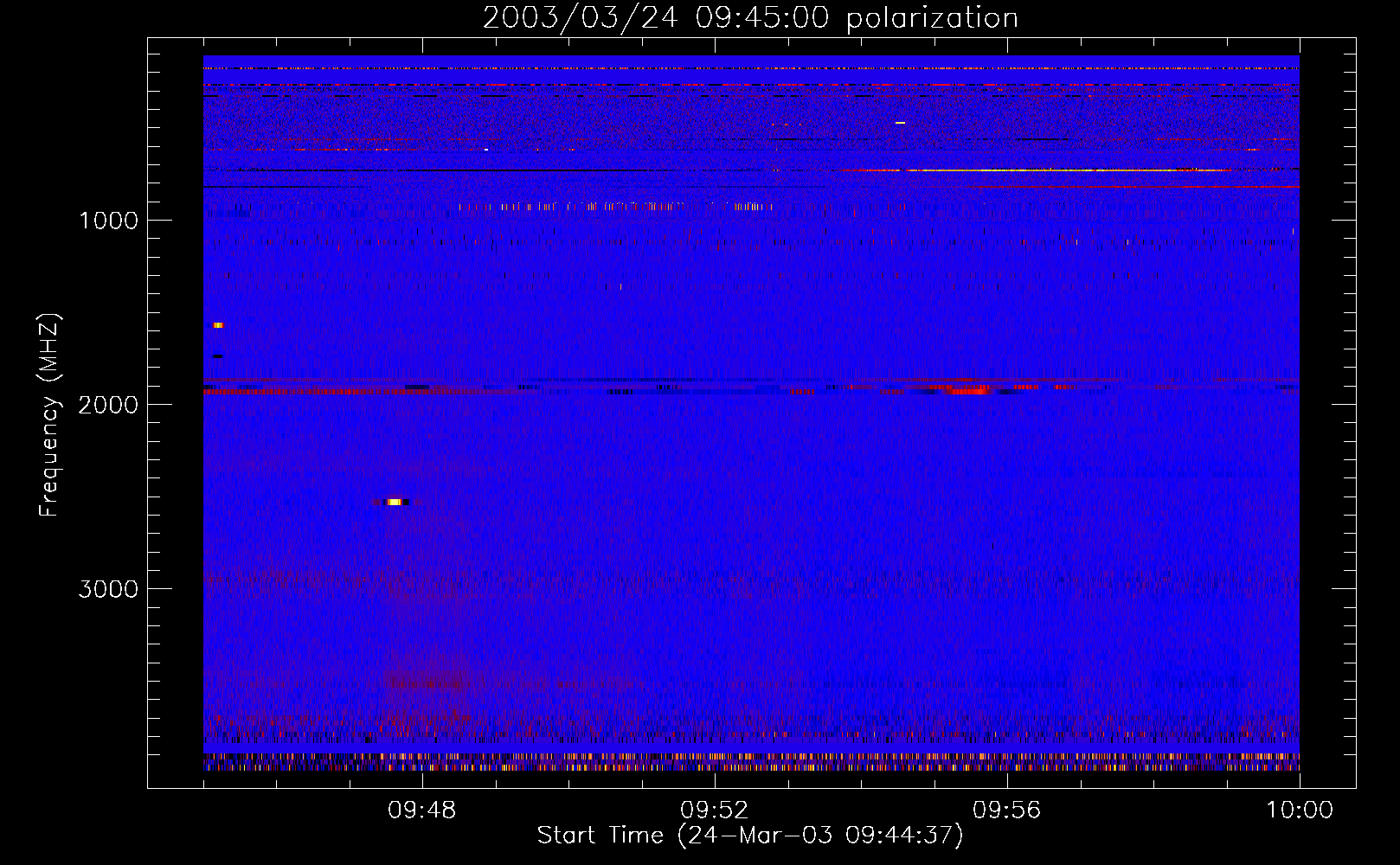The width and height of the screenshot is (1400, 865).
Task: Click the bright yellow burst near 2500 MHz
Action: pos(395,502)
